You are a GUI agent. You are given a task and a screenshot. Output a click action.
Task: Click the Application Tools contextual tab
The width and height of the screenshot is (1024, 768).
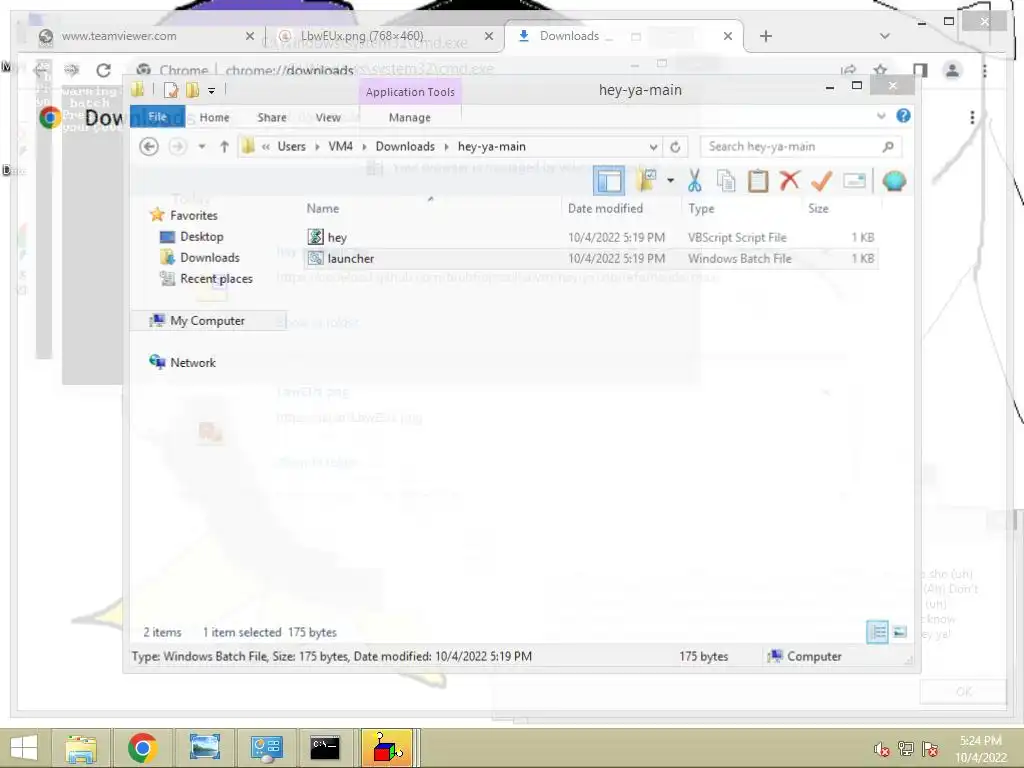pos(410,92)
